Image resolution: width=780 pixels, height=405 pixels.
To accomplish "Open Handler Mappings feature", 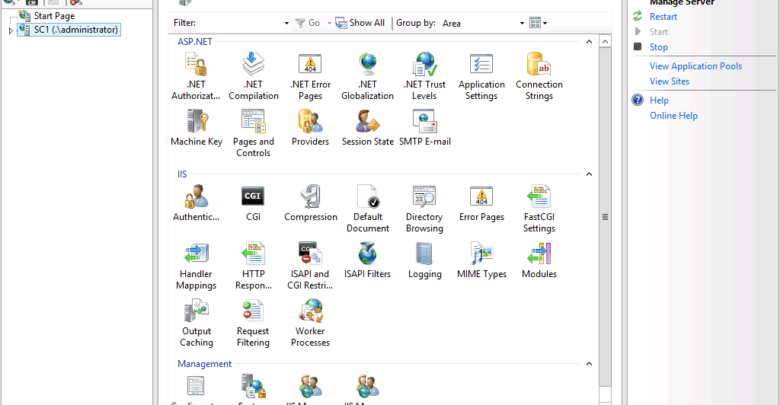I will (x=196, y=266).
